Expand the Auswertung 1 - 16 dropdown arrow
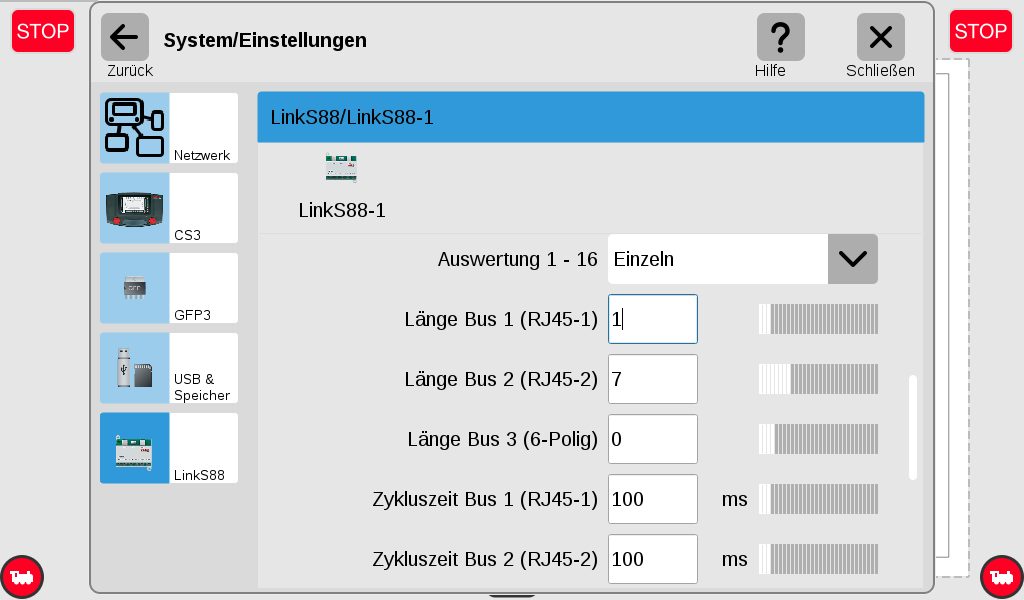Viewport: 1024px width, 600px height. pyautogui.click(x=852, y=259)
